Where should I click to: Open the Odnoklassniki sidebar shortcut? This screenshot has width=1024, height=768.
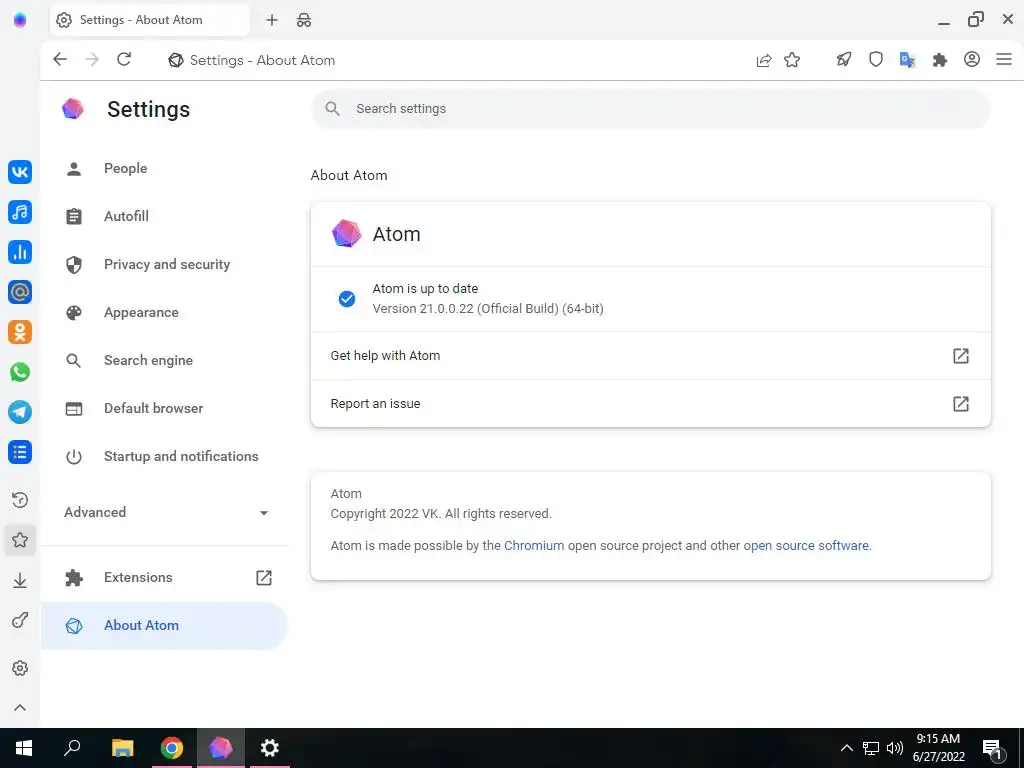[x=20, y=332]
